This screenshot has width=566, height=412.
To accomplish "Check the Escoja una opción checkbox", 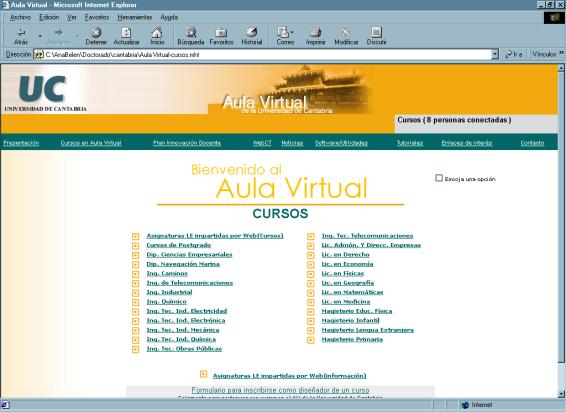I will coord(439,178).
